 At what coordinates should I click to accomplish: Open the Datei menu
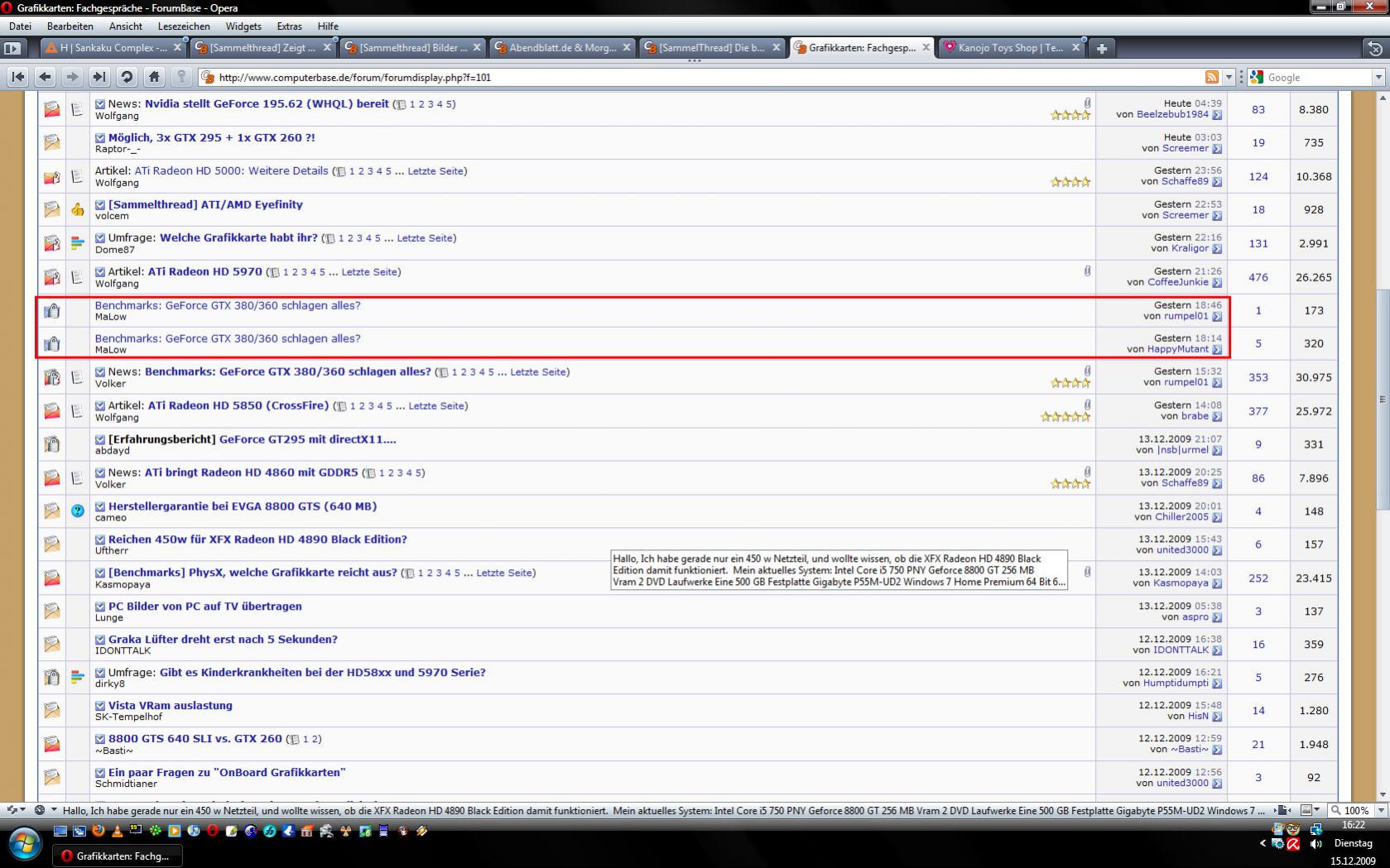point(21,26)
